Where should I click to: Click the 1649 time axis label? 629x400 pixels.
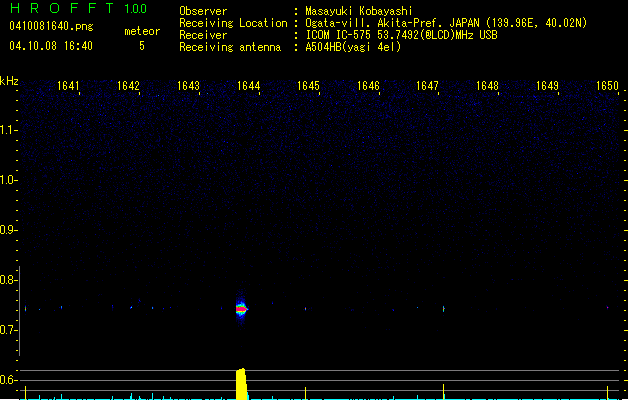point(547,86)
